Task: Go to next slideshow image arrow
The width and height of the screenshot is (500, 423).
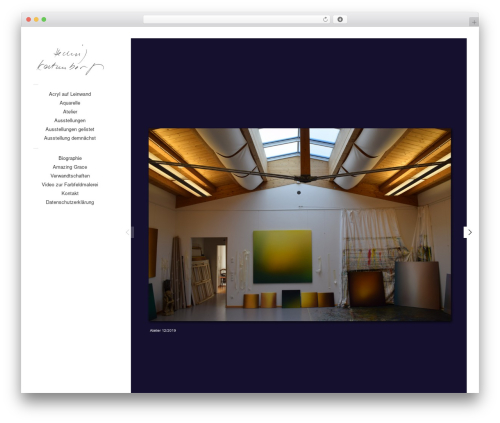Action: (x=469, y=232)
